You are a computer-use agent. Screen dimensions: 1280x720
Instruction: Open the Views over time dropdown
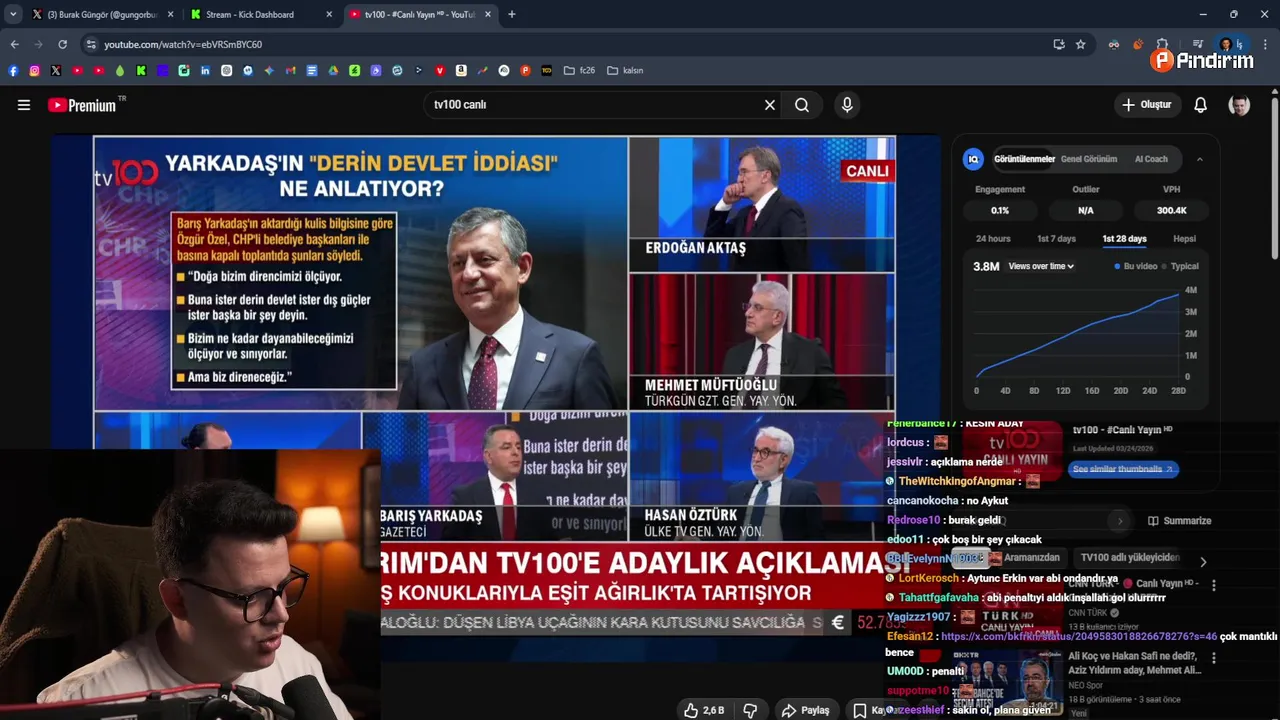pyautogui.click(x=1041, y=266)
